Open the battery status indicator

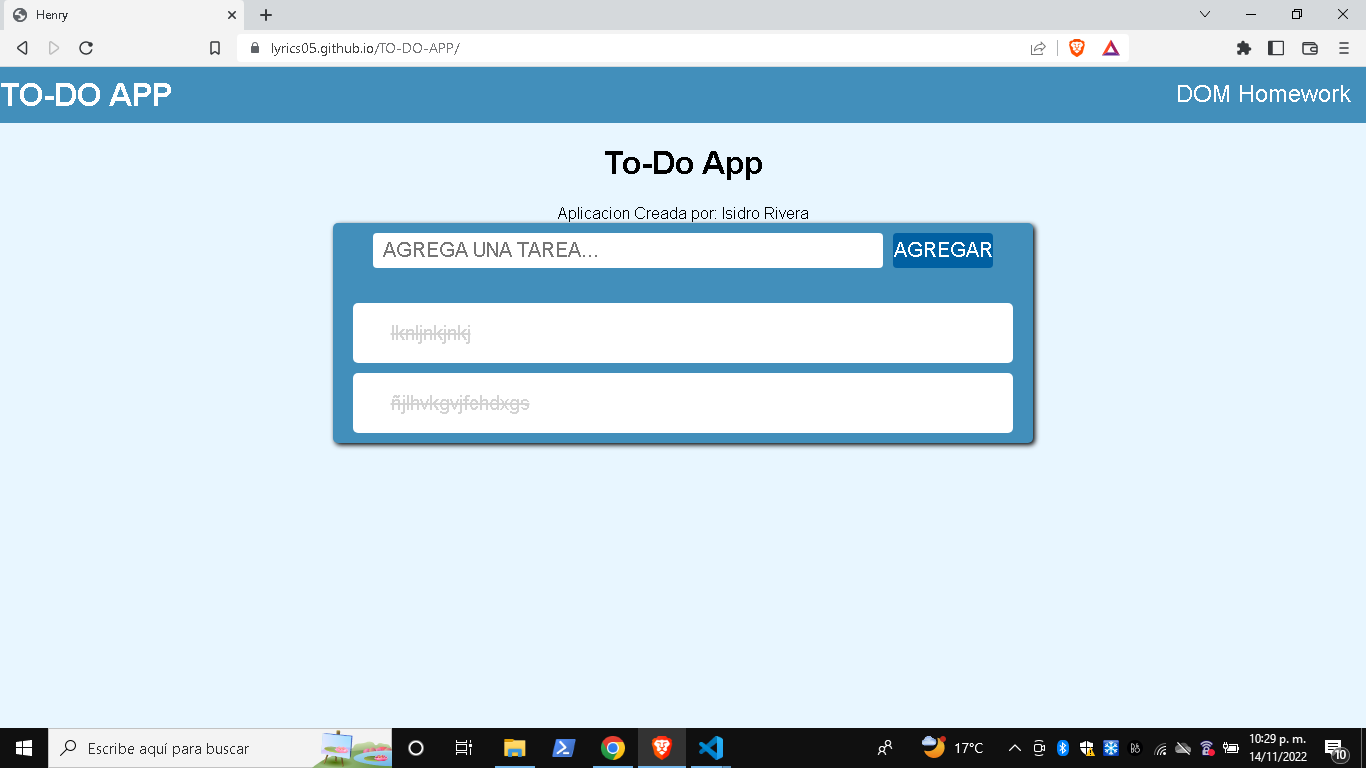coord(1232,747)
